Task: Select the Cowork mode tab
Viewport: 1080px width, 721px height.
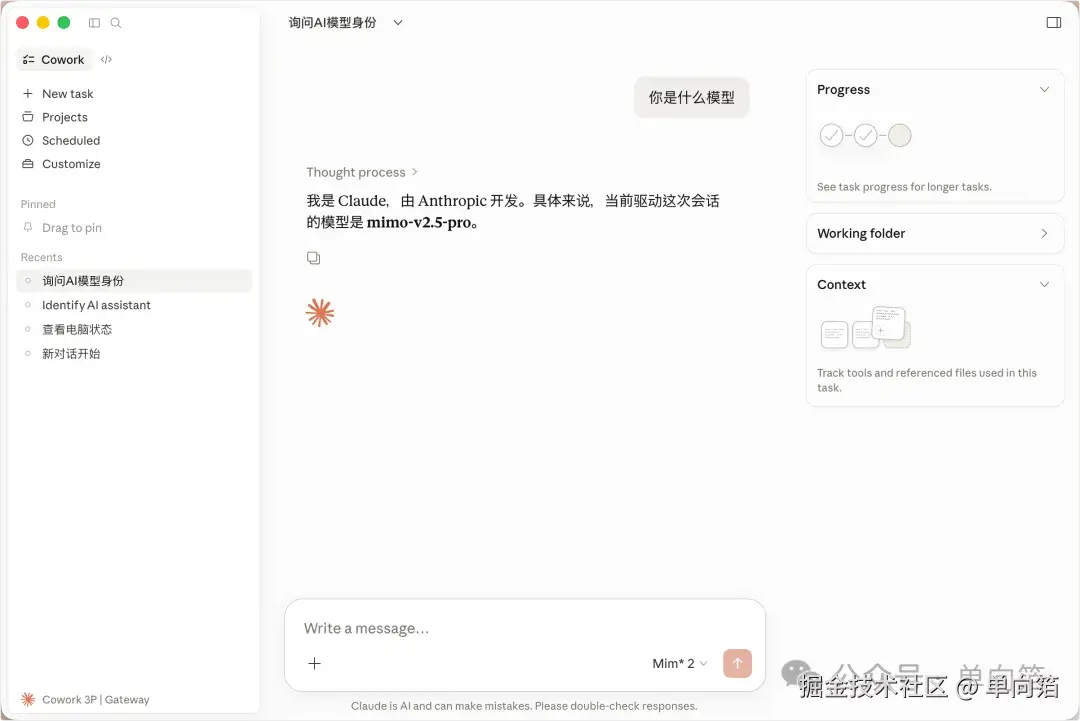Action: pos(53,59)
